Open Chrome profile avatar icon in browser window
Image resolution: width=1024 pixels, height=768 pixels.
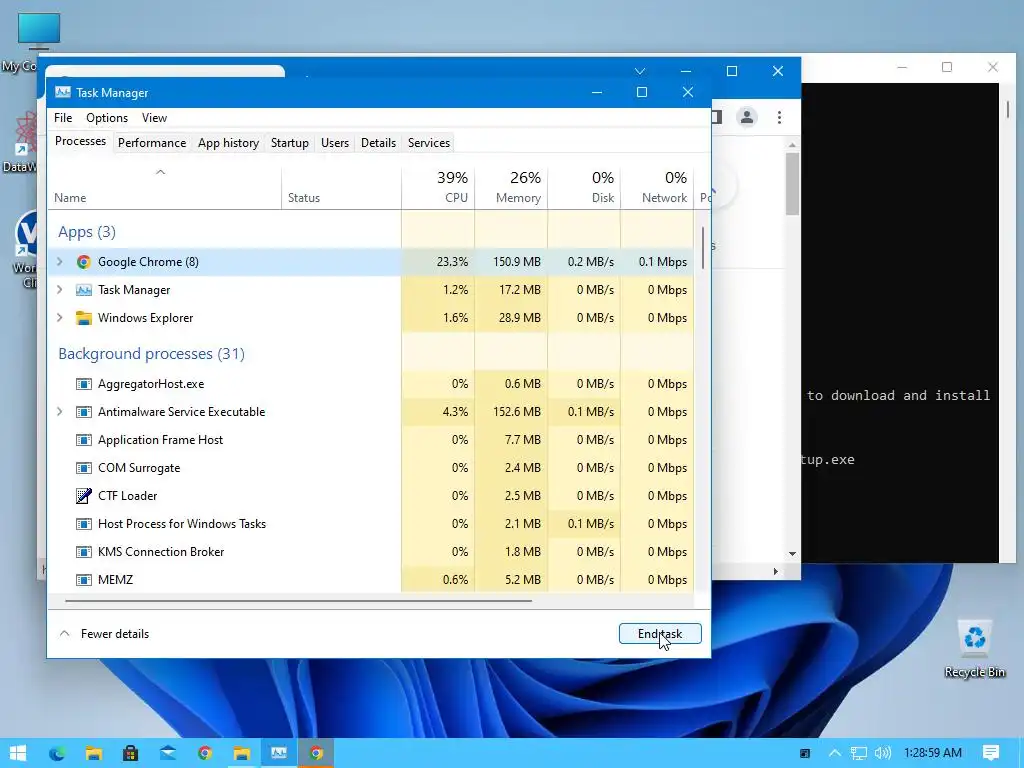pyautogui.click(x=746, y=117)
